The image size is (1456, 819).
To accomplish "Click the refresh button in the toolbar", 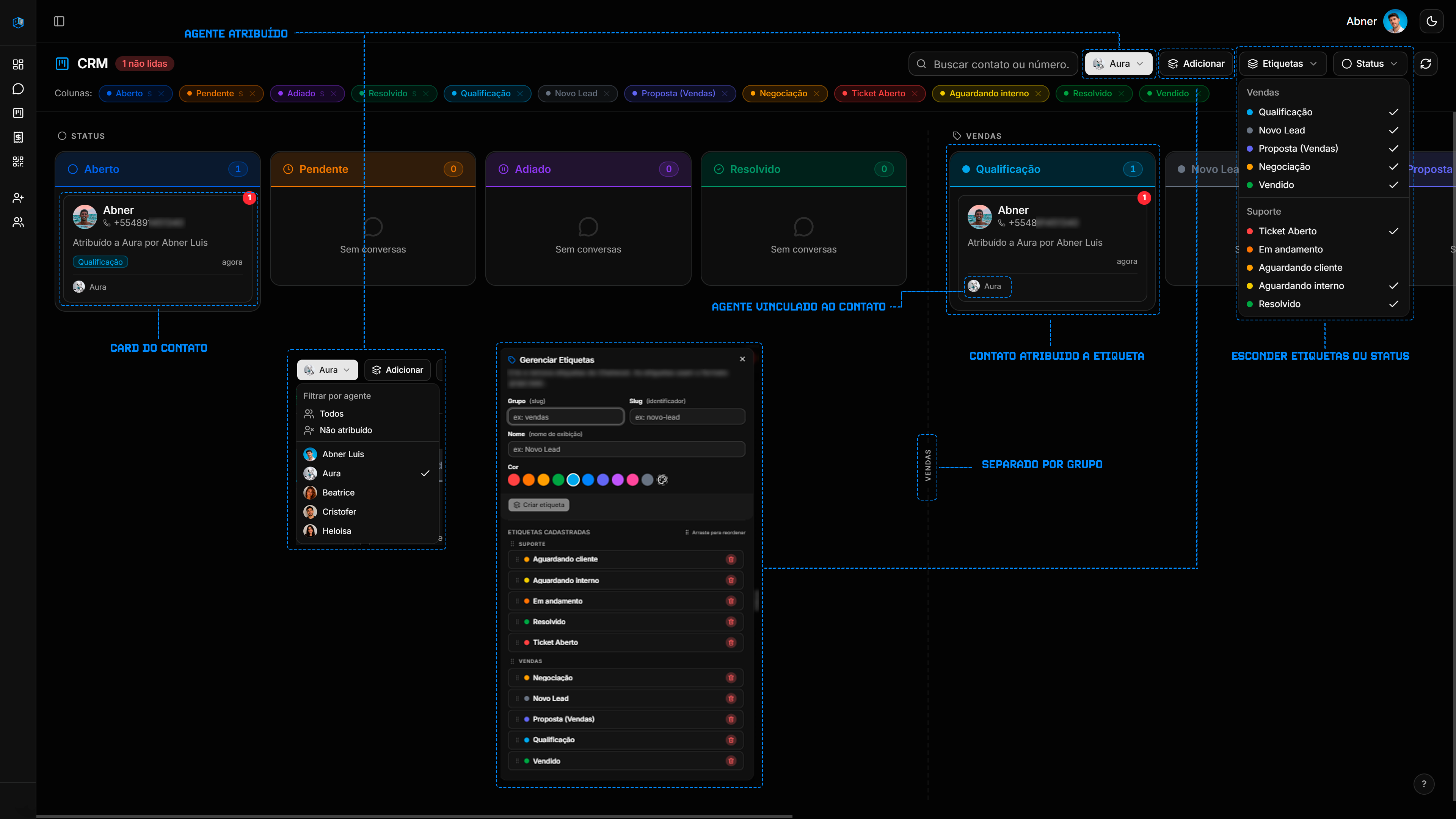I will 1426,64.
